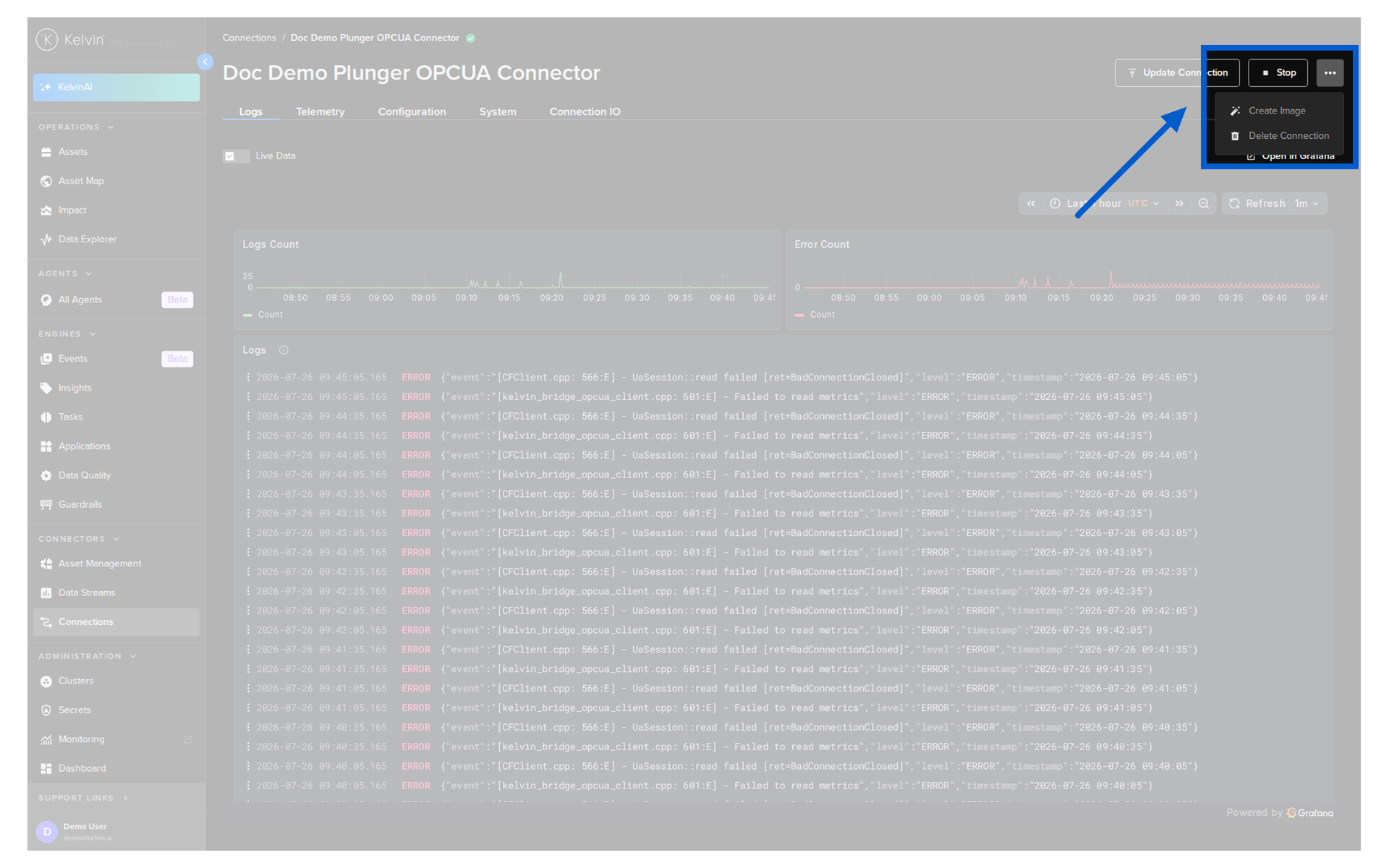Open Asset Management icon
Image resolution: width=1389 pixels, height=868 pixels.
(46, 563)
